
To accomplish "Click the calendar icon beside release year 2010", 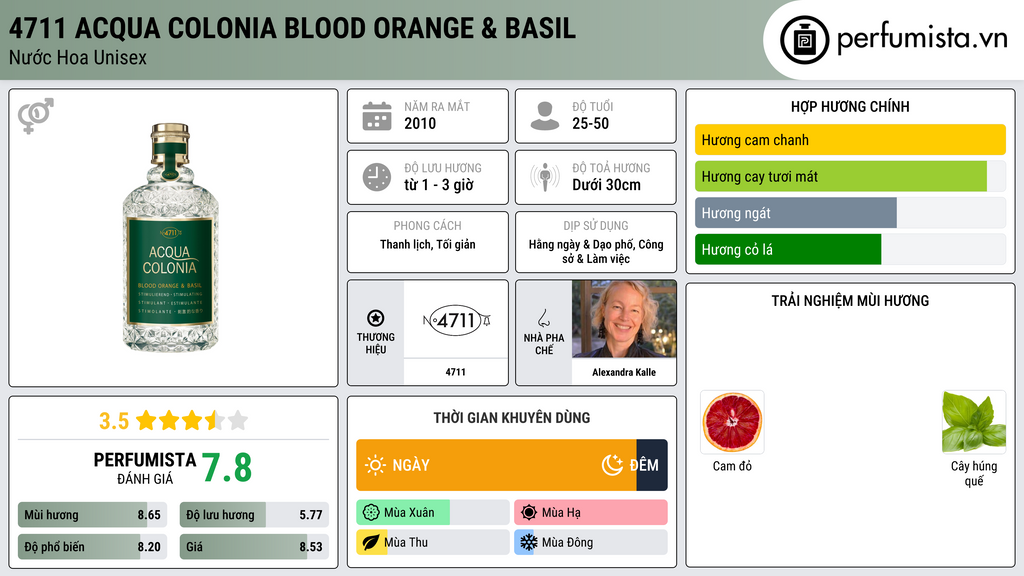I will click(377, 116).
